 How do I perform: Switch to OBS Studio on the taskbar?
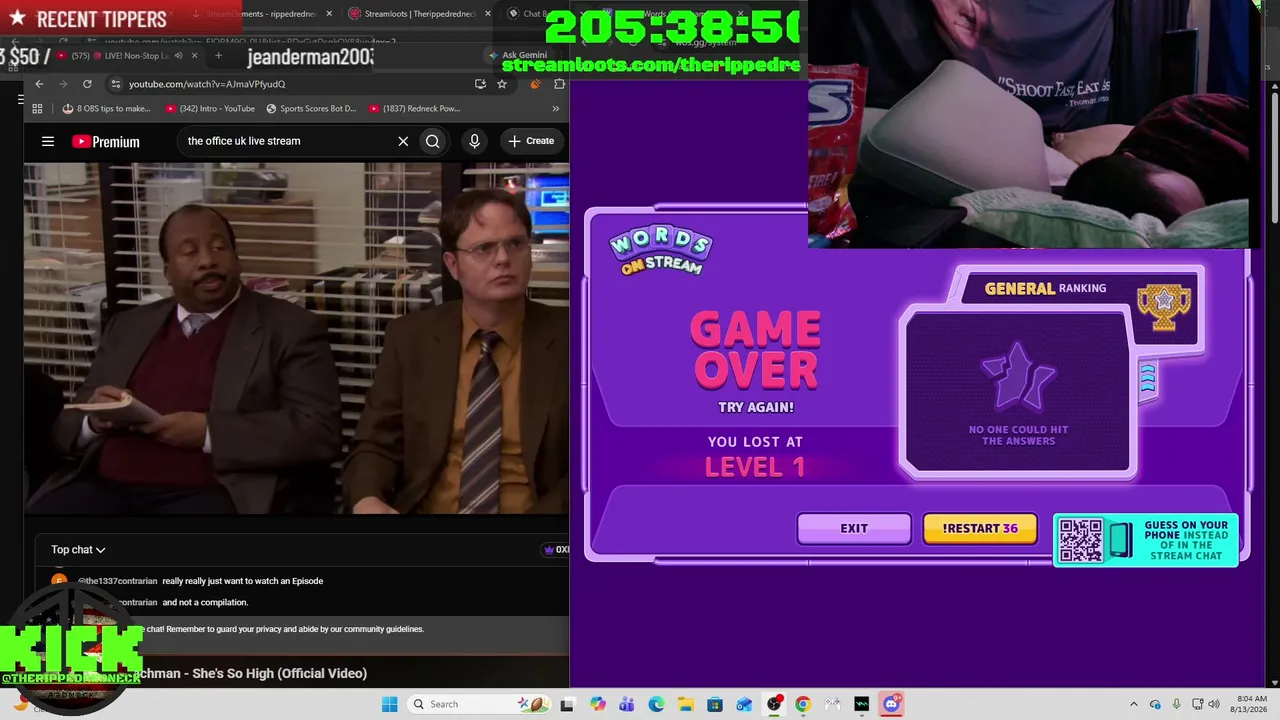pyautogui.click(x=773, y=704)
